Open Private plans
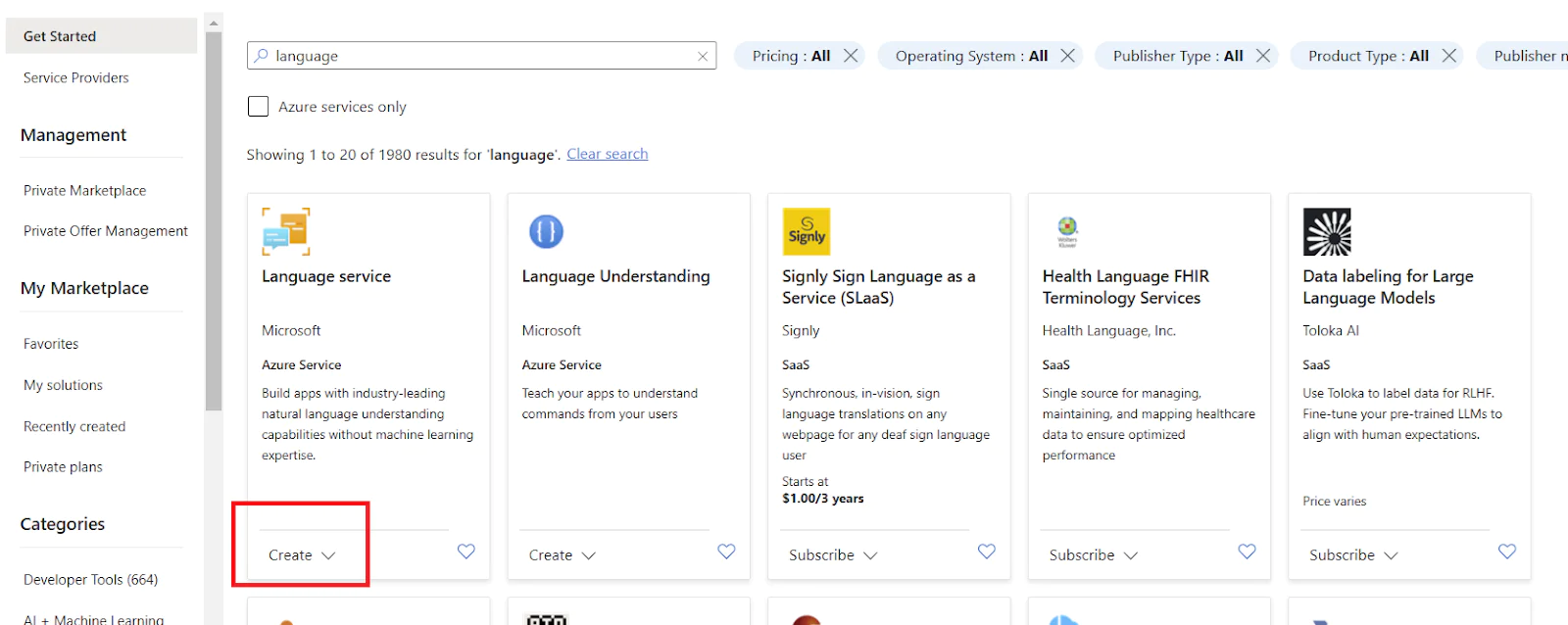Screen dimensions: 1568x625 (63, 467)
